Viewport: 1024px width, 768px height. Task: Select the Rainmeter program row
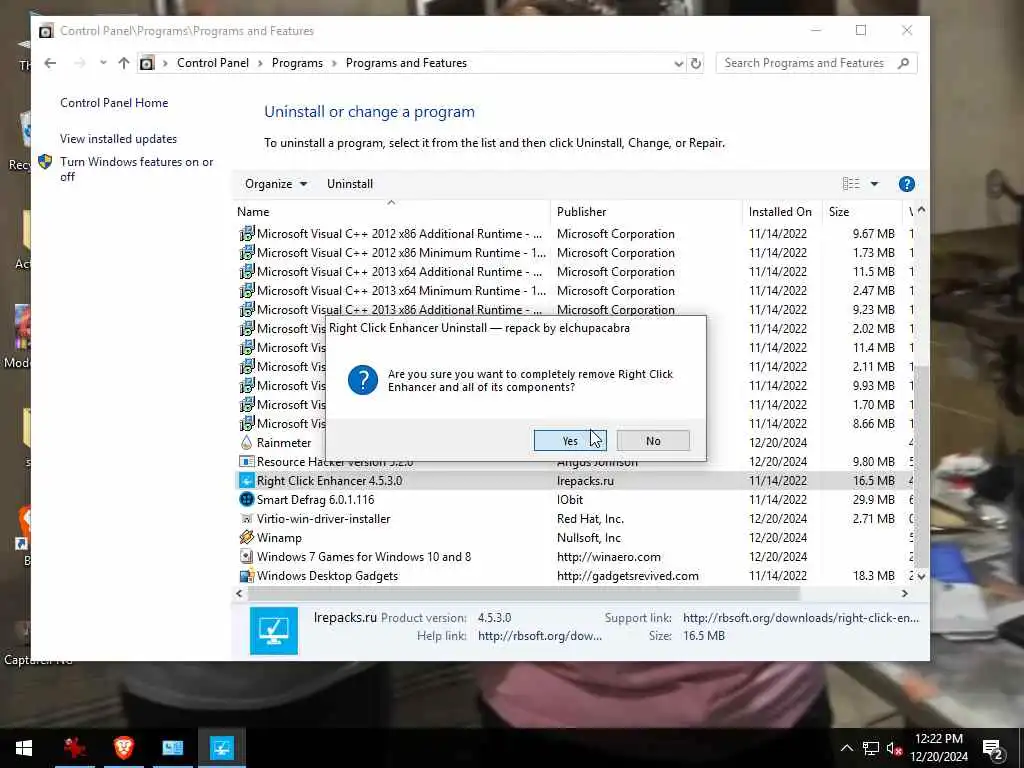tap(575, 443)
